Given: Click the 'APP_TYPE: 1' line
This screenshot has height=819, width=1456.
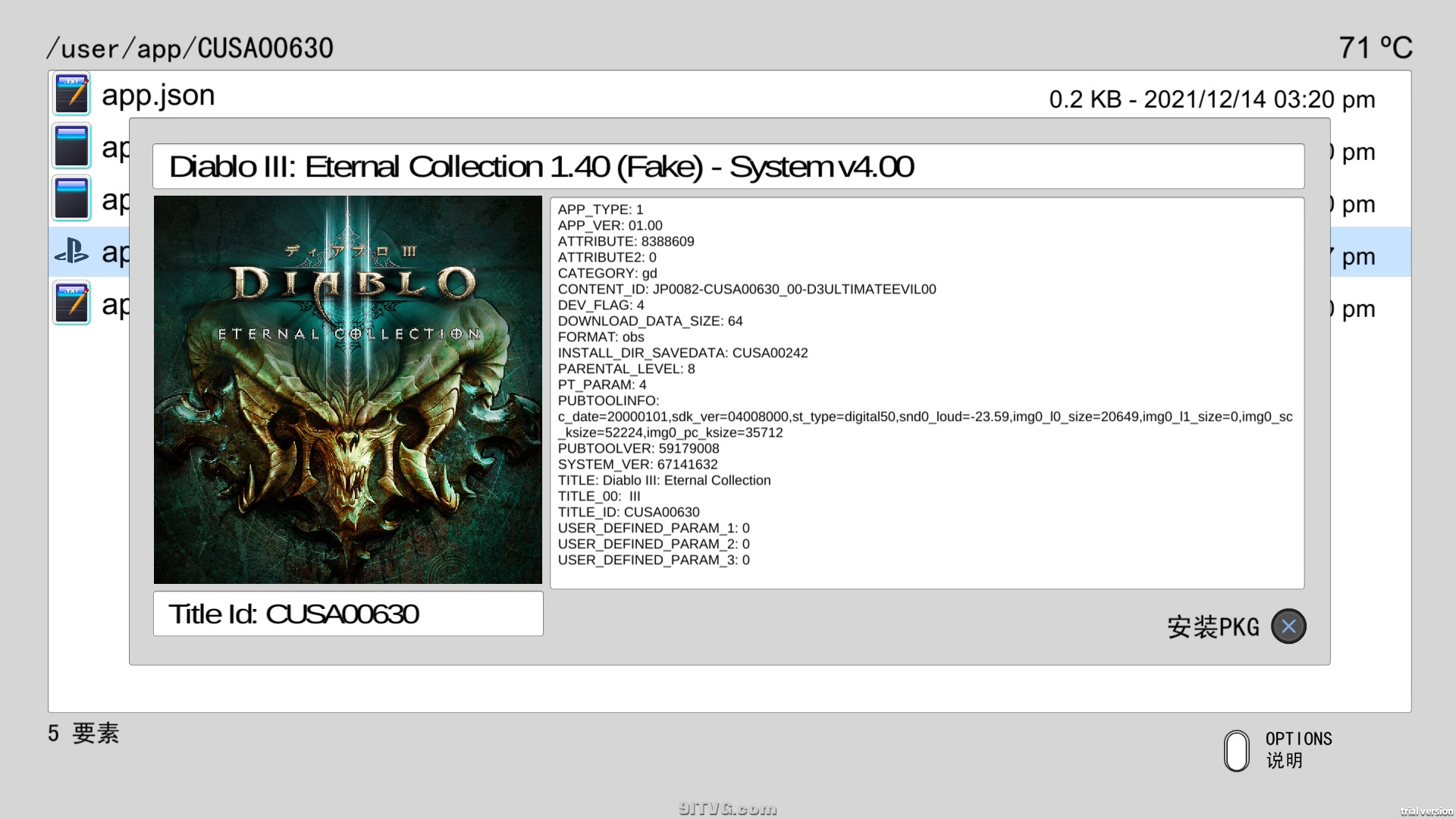Looking at the screenshot, I should pos(601,209).
